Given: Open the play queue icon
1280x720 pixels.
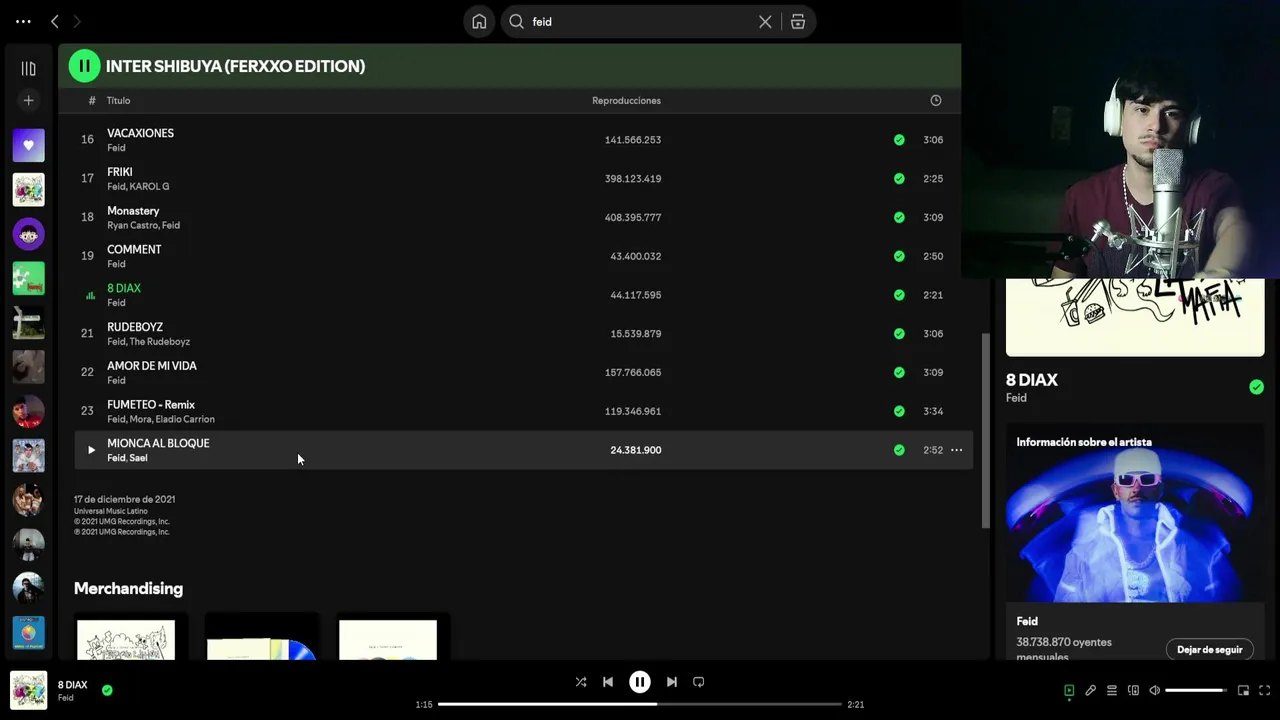Looking at the screenshot, I should [1112, 690].
